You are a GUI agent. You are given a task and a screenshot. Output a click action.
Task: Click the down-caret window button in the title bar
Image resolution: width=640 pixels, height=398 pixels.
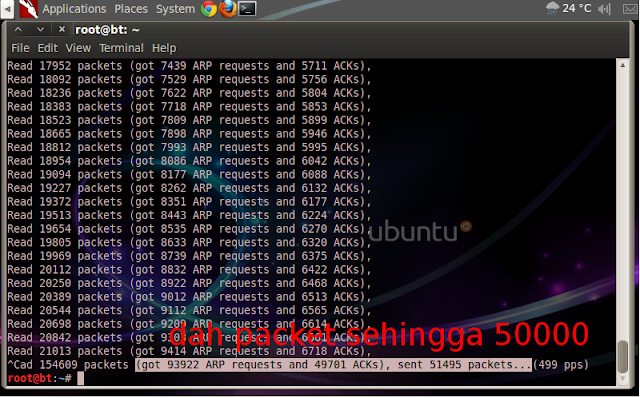pyautogui.click(x=40, y=29)
